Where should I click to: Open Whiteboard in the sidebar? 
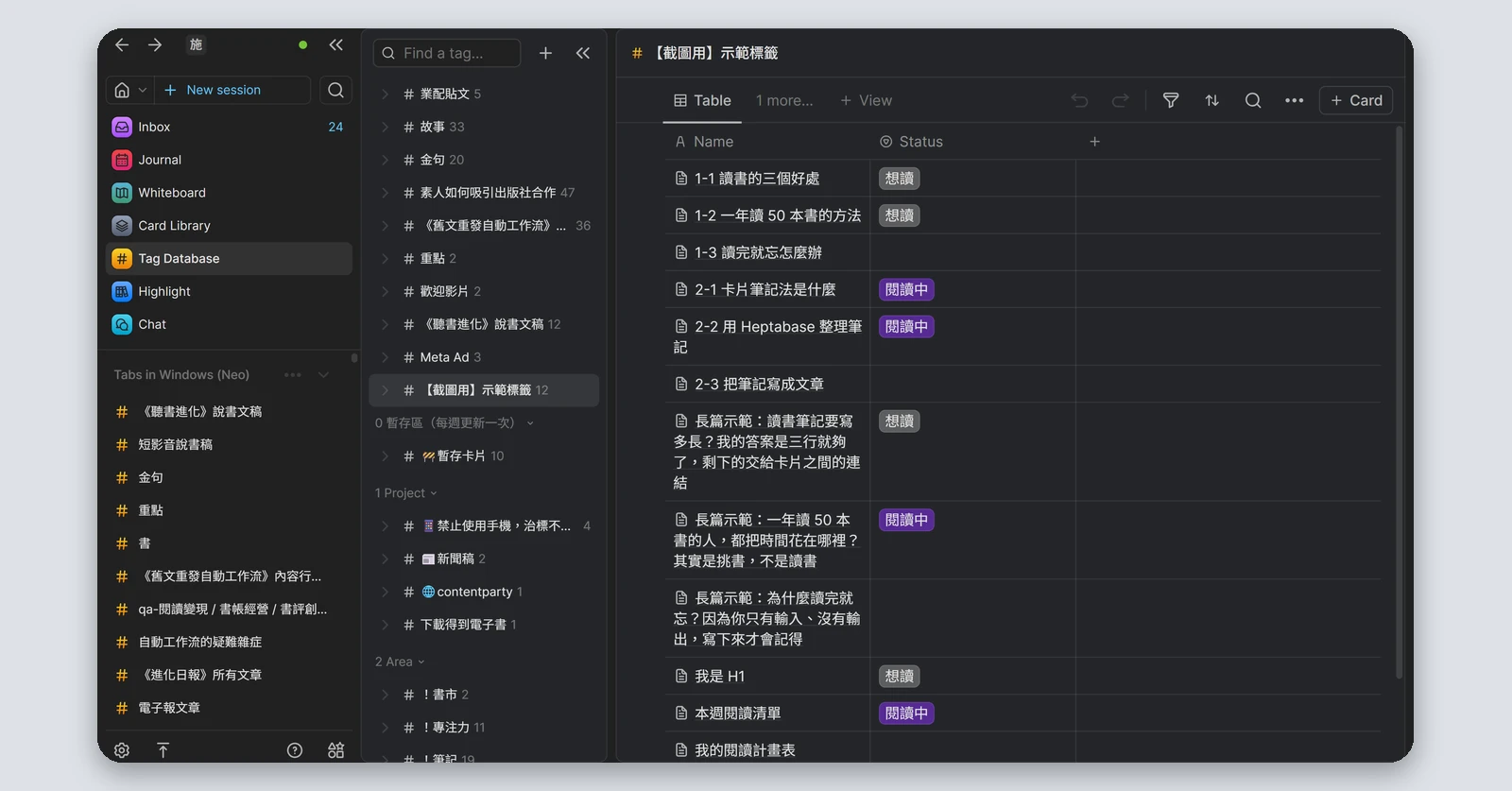229,193
